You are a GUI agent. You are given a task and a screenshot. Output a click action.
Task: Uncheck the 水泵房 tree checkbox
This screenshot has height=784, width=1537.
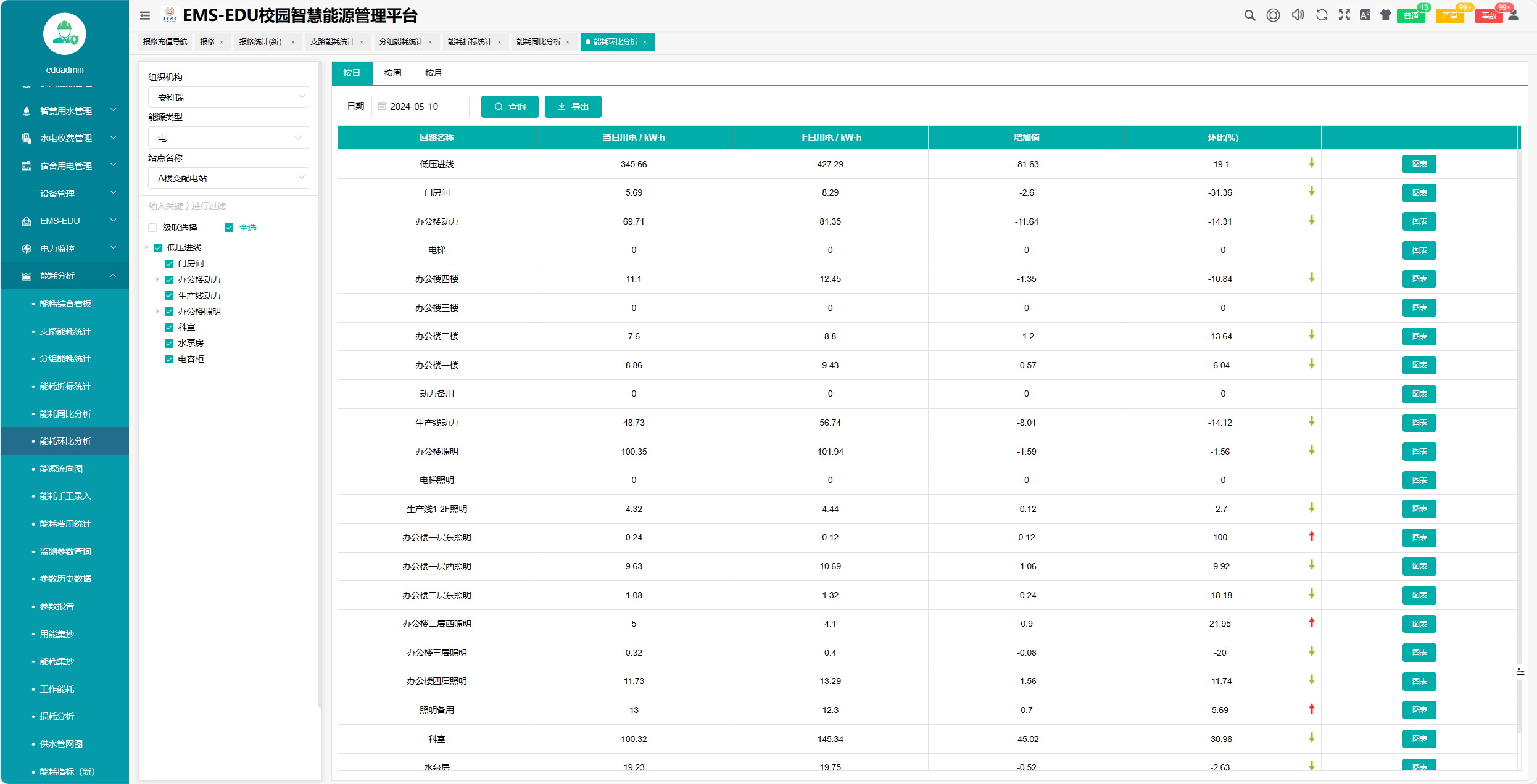[x=169, y=343]
